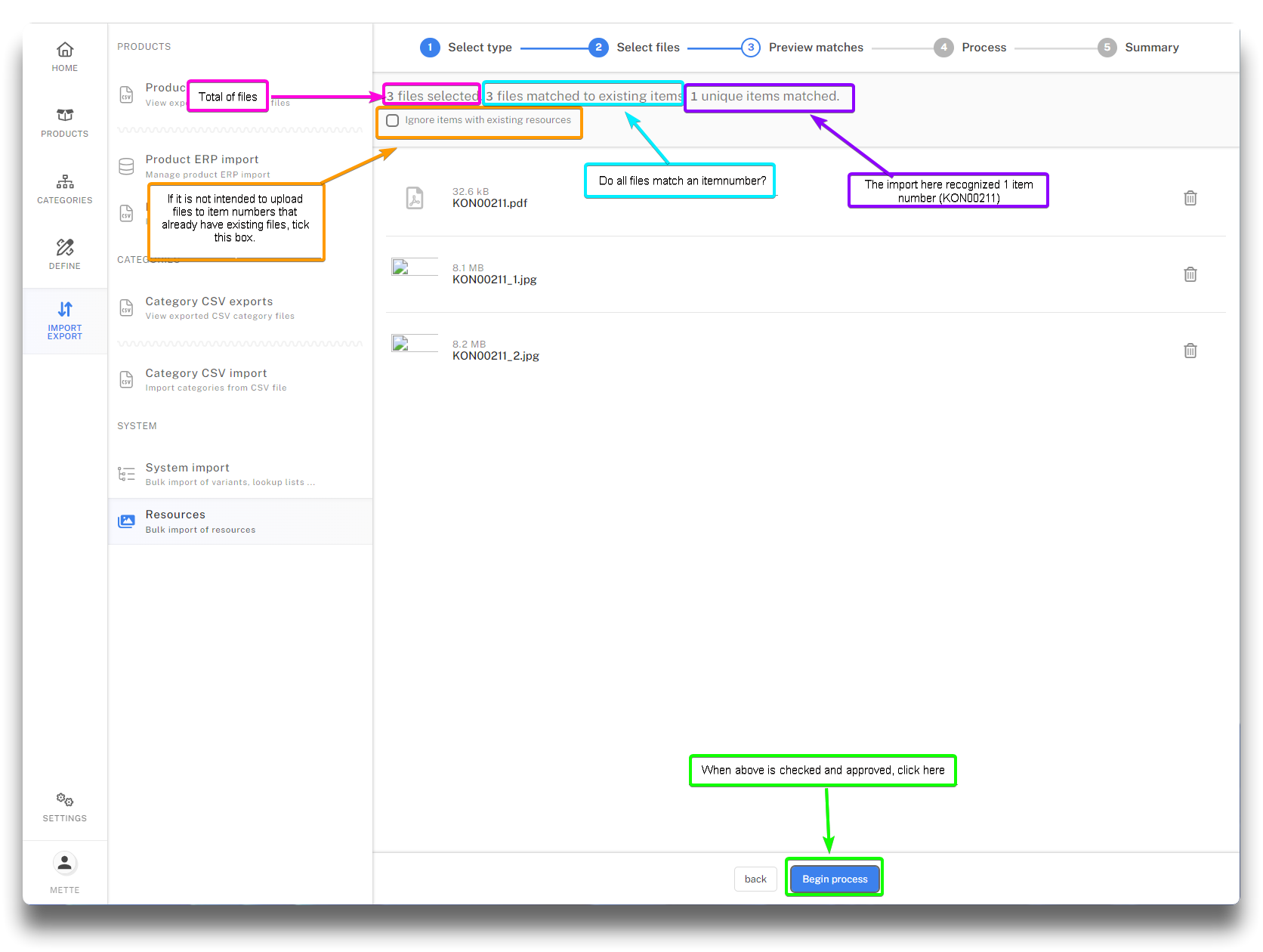Click the KON00211_1.jpg thumbnail
This screenshot has width=1263, height=952.
click(x=414, y=267)
